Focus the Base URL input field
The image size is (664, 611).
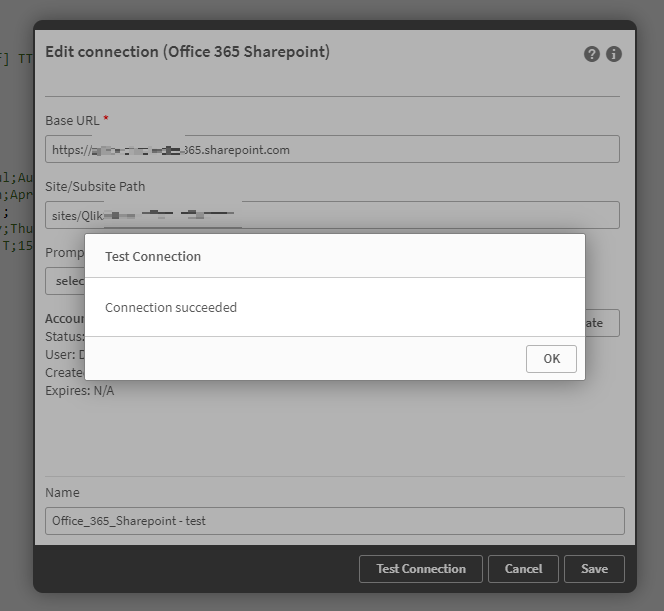(x=332, y=149)
